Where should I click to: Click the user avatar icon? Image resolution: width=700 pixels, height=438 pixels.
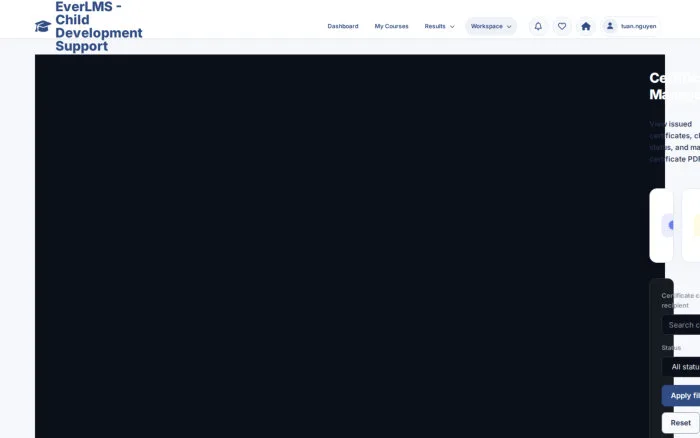610,26
